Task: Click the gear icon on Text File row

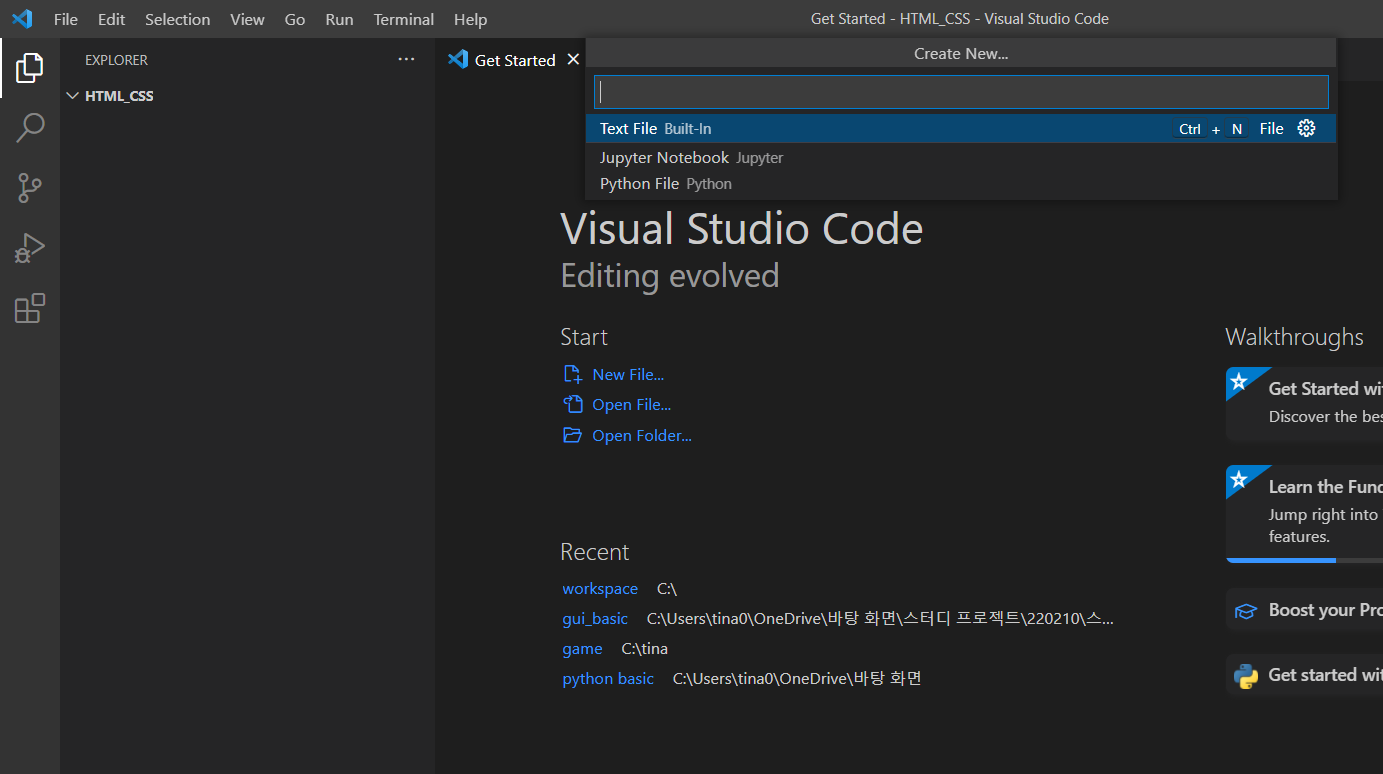Action: (x=1306, y=128)
